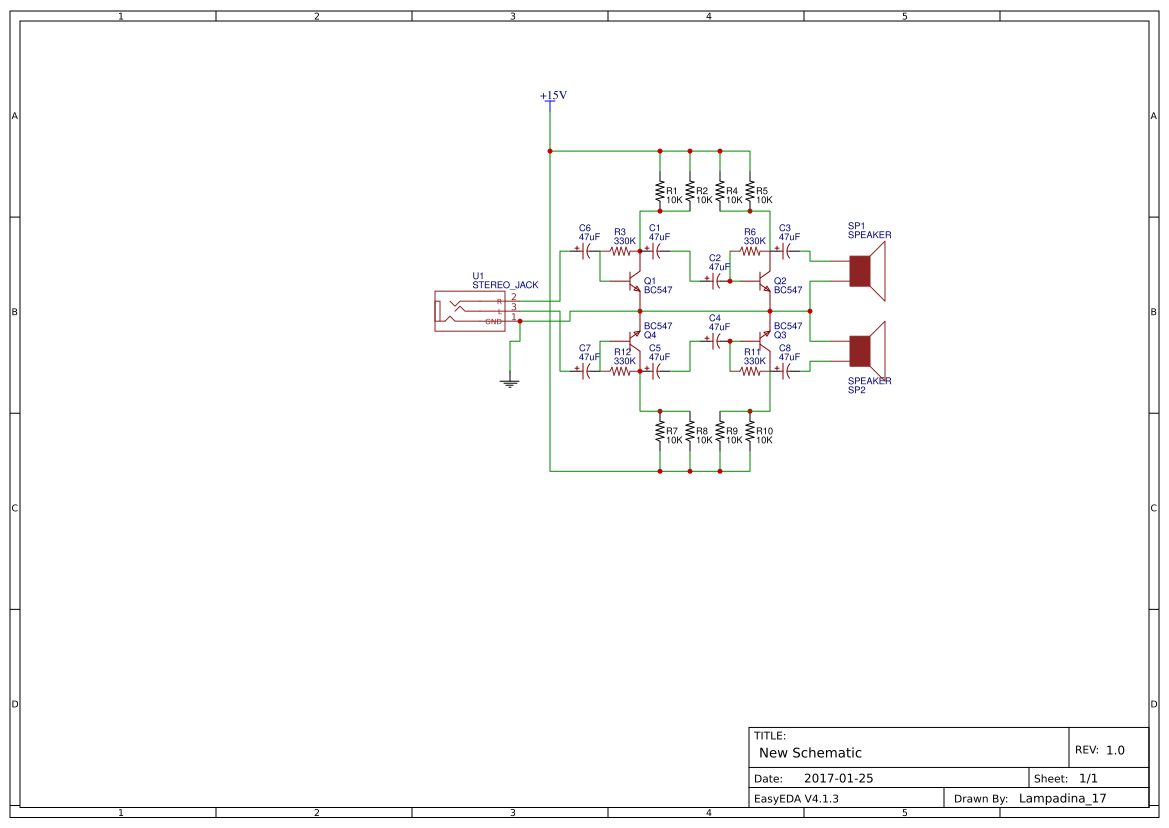Select the U1 STEREO_JACK connector symbol
The width and height of the screenshot is (1169, 828).
tap(470, 310)
